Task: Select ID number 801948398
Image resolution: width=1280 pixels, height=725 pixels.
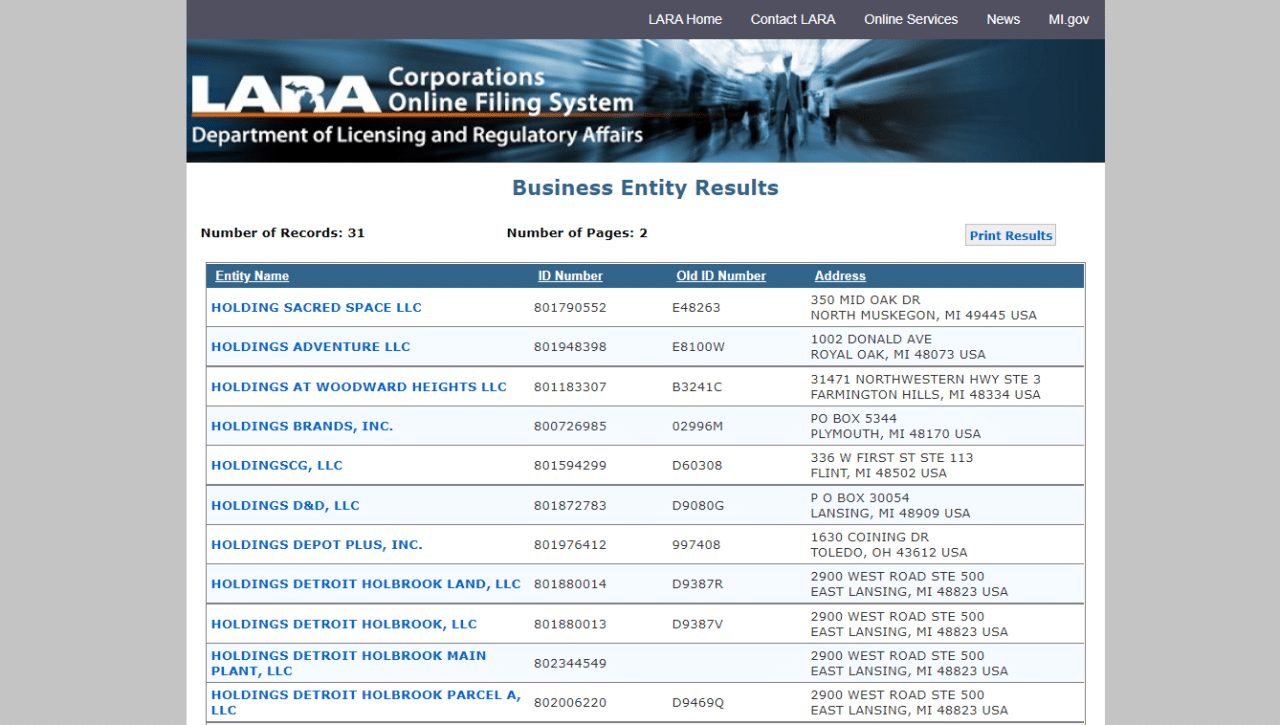Action: (570, 347)
